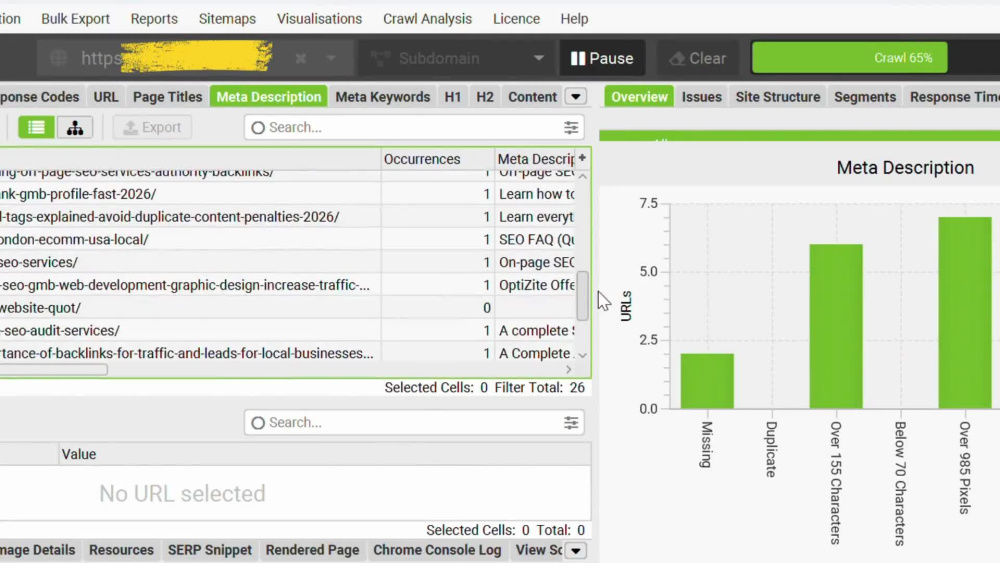Click the Clear button
Image resolution: width=1000 pixels, height=563 pixels.
(698, 59)
